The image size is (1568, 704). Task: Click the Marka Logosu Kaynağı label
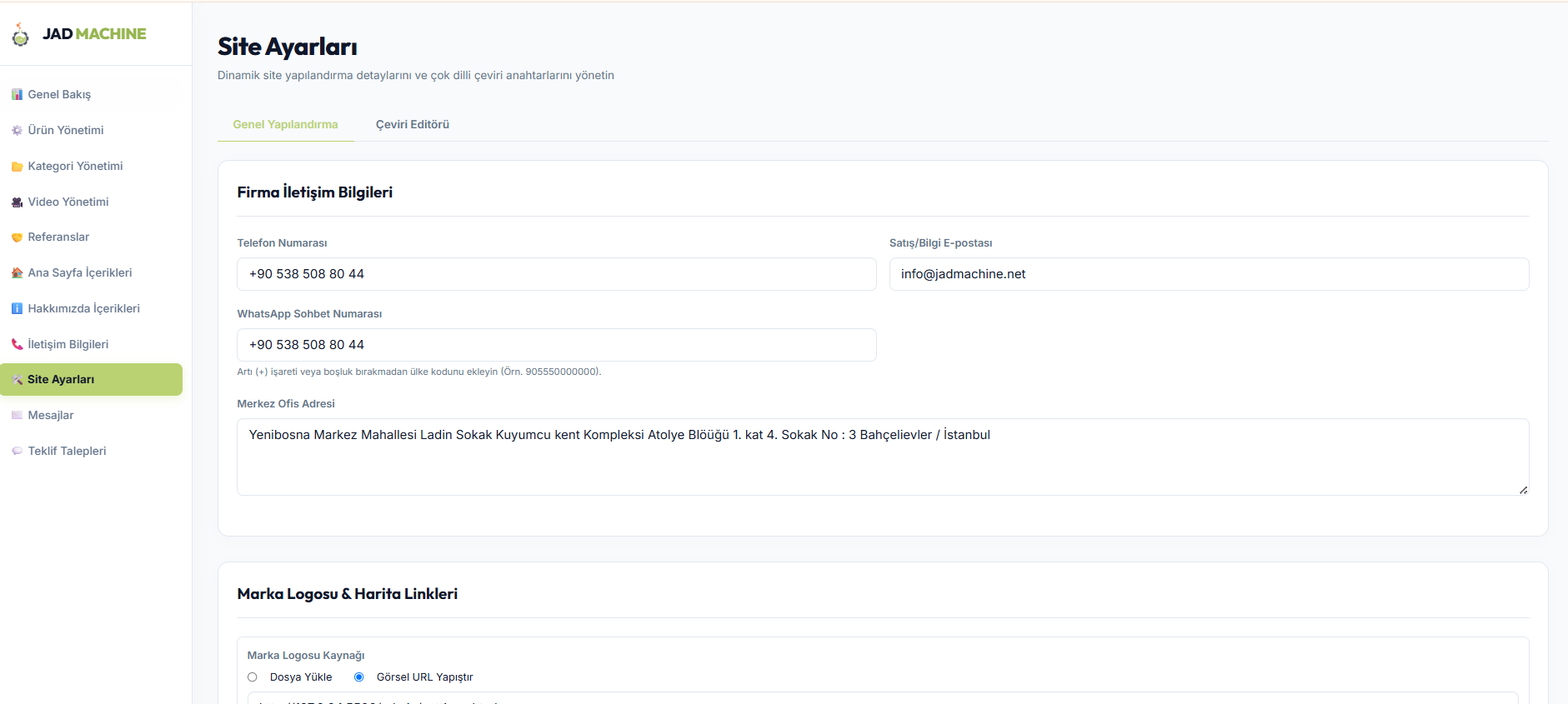[x=306, y=656]
